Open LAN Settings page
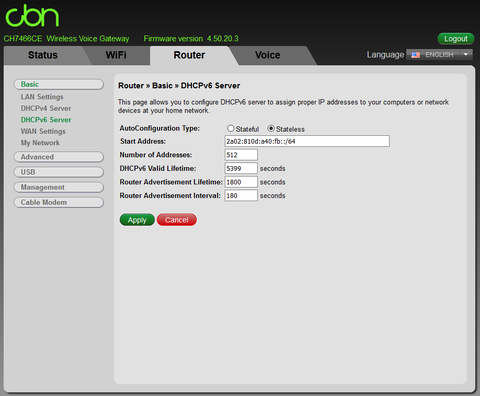 coord(42,97)
